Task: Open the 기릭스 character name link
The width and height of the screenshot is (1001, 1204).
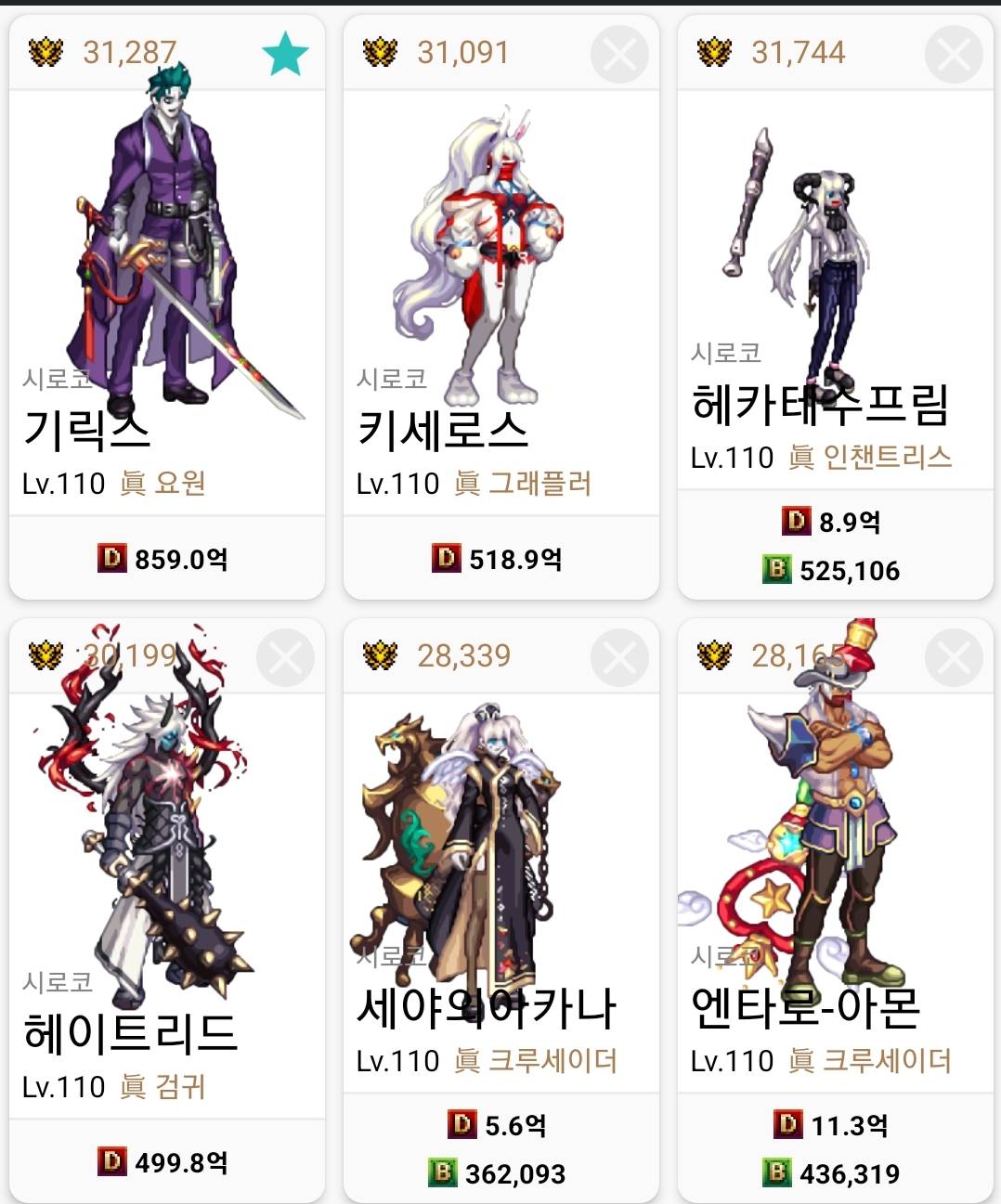Action: tap(86, 430)
